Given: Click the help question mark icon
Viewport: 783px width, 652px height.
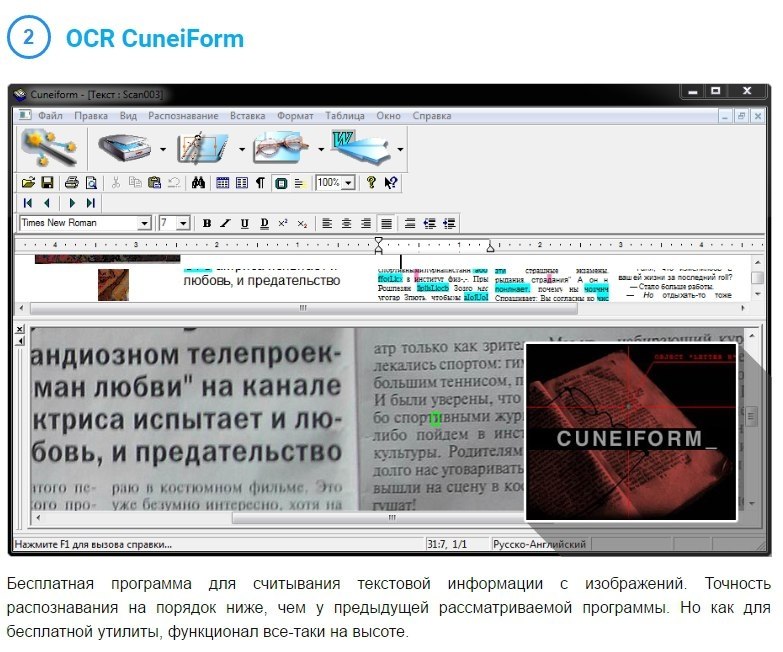Looking at the screenshot, I should click(371, 183).
